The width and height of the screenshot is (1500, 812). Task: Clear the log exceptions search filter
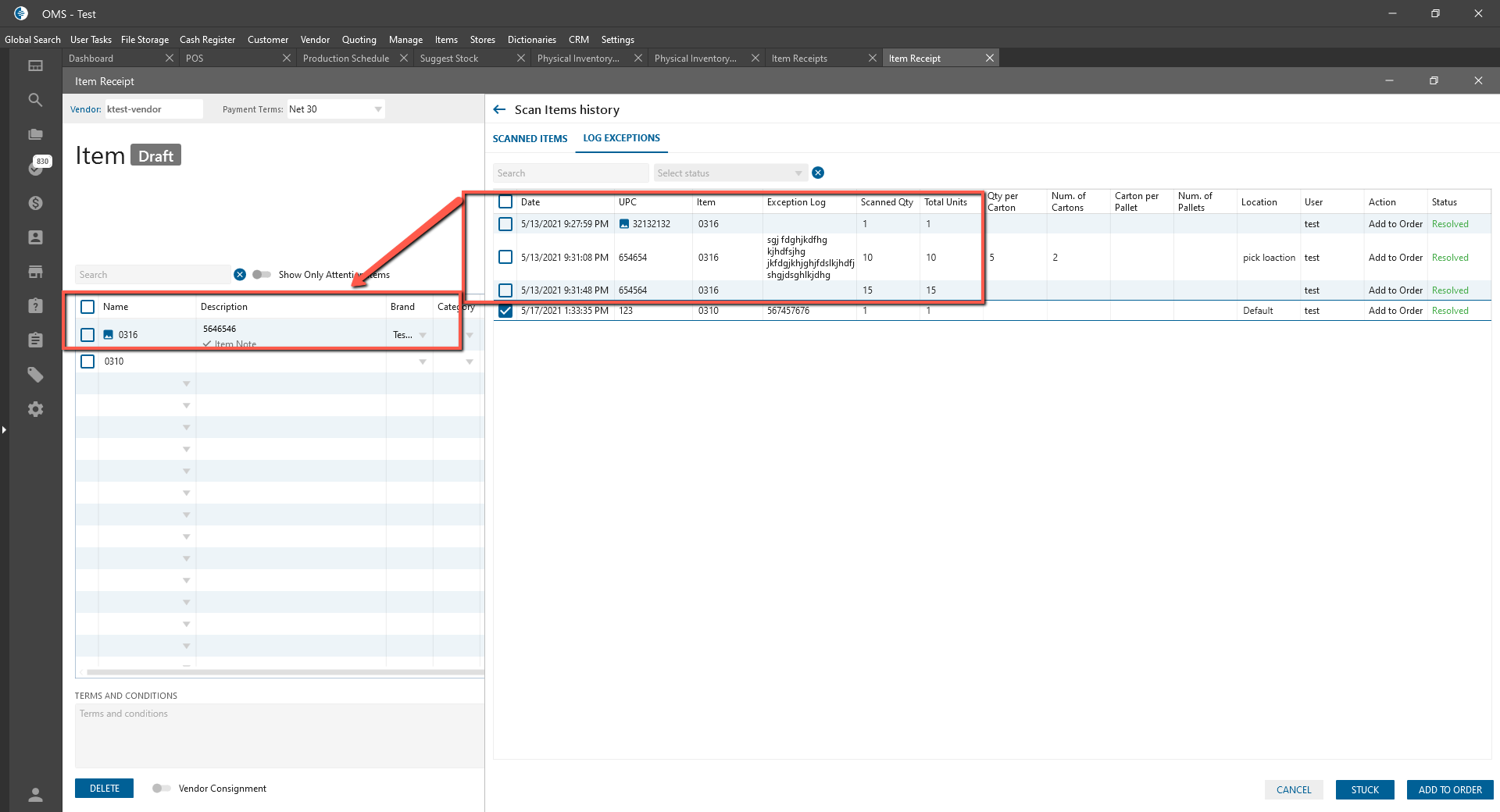click(818, 173)
